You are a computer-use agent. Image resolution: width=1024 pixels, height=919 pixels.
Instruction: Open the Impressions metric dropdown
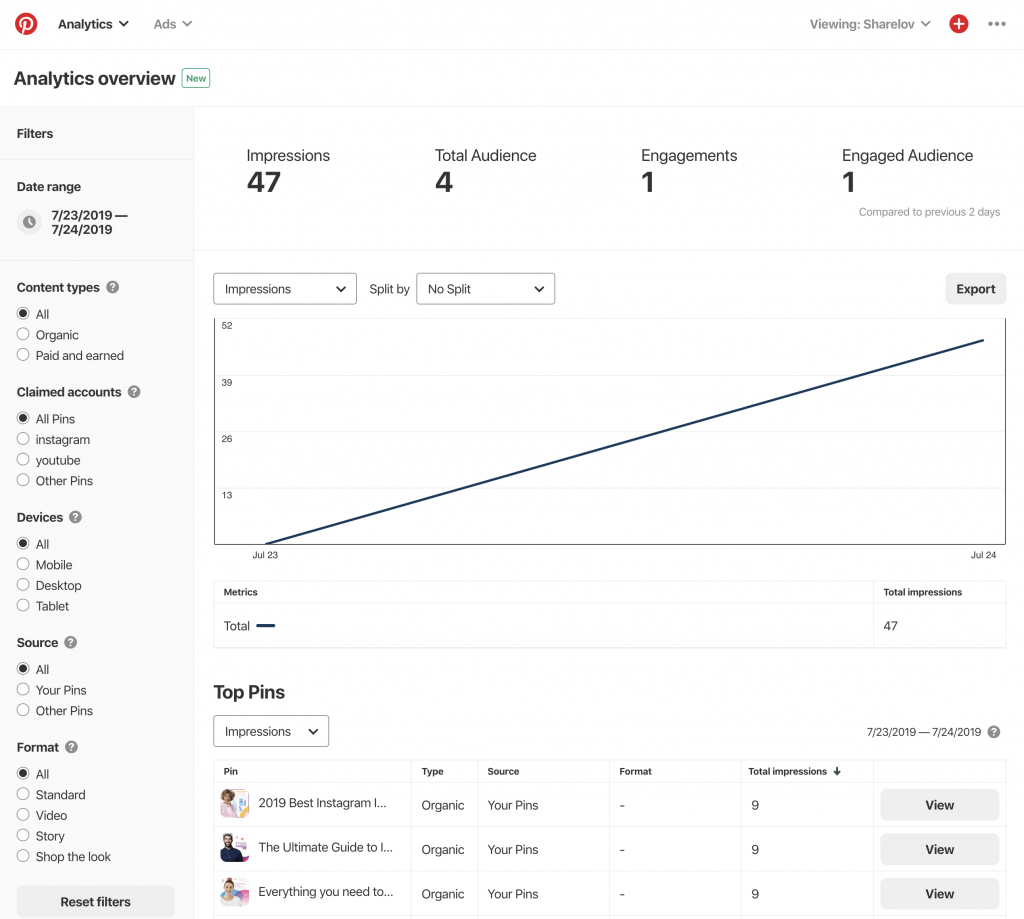[x=284, y=288]
